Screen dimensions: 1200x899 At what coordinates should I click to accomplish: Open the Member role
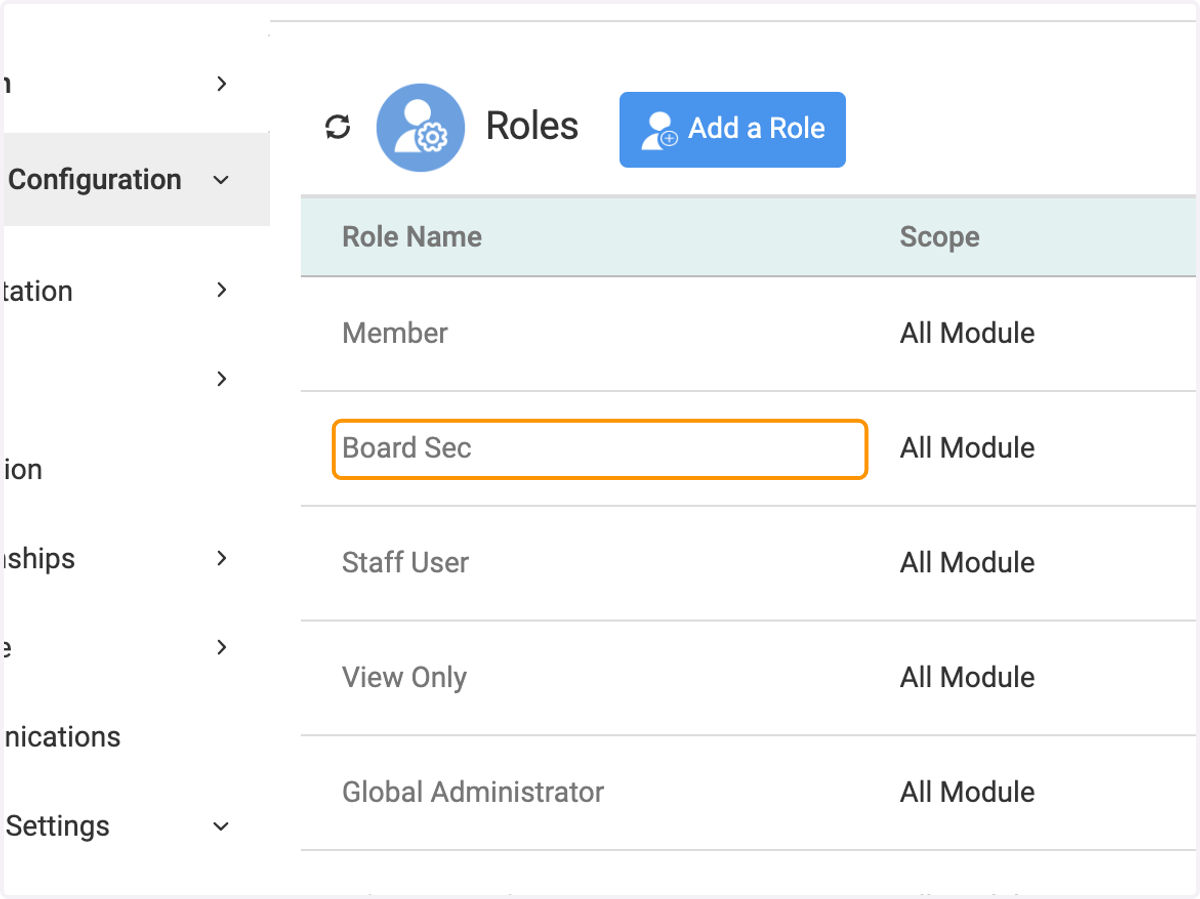pyautogui.click(x=395, y=333)
